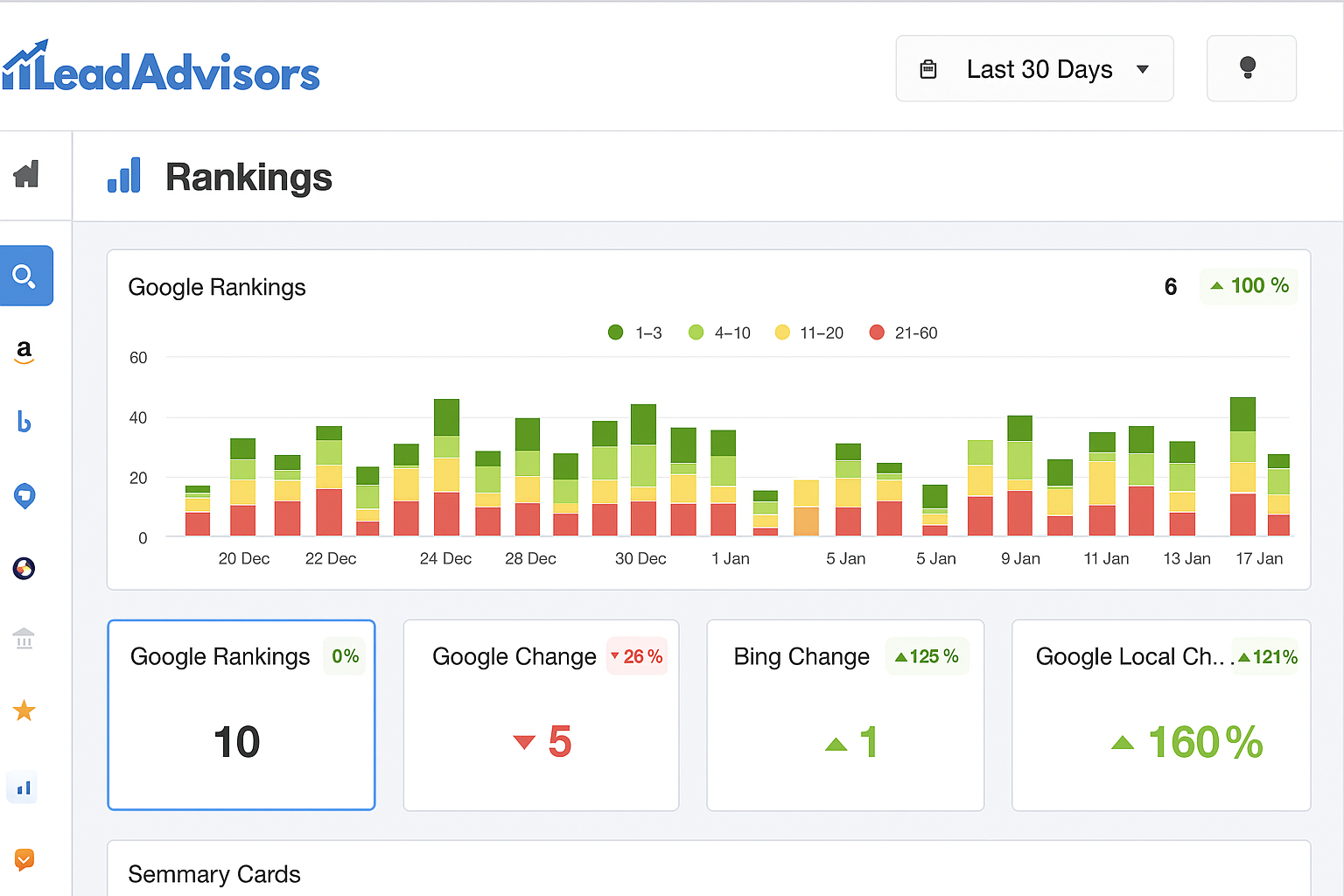Open the orange star sidebar icon
Screen dimensions: 1344x896
pos(24,710)
